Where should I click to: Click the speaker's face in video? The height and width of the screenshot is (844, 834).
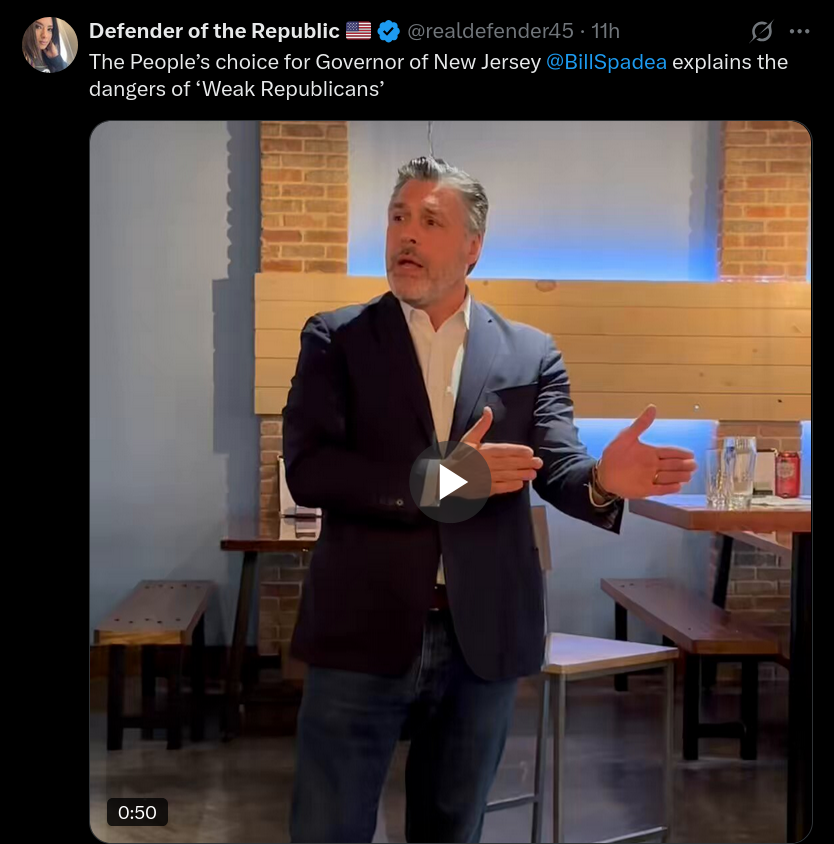(x=425, y=237)
